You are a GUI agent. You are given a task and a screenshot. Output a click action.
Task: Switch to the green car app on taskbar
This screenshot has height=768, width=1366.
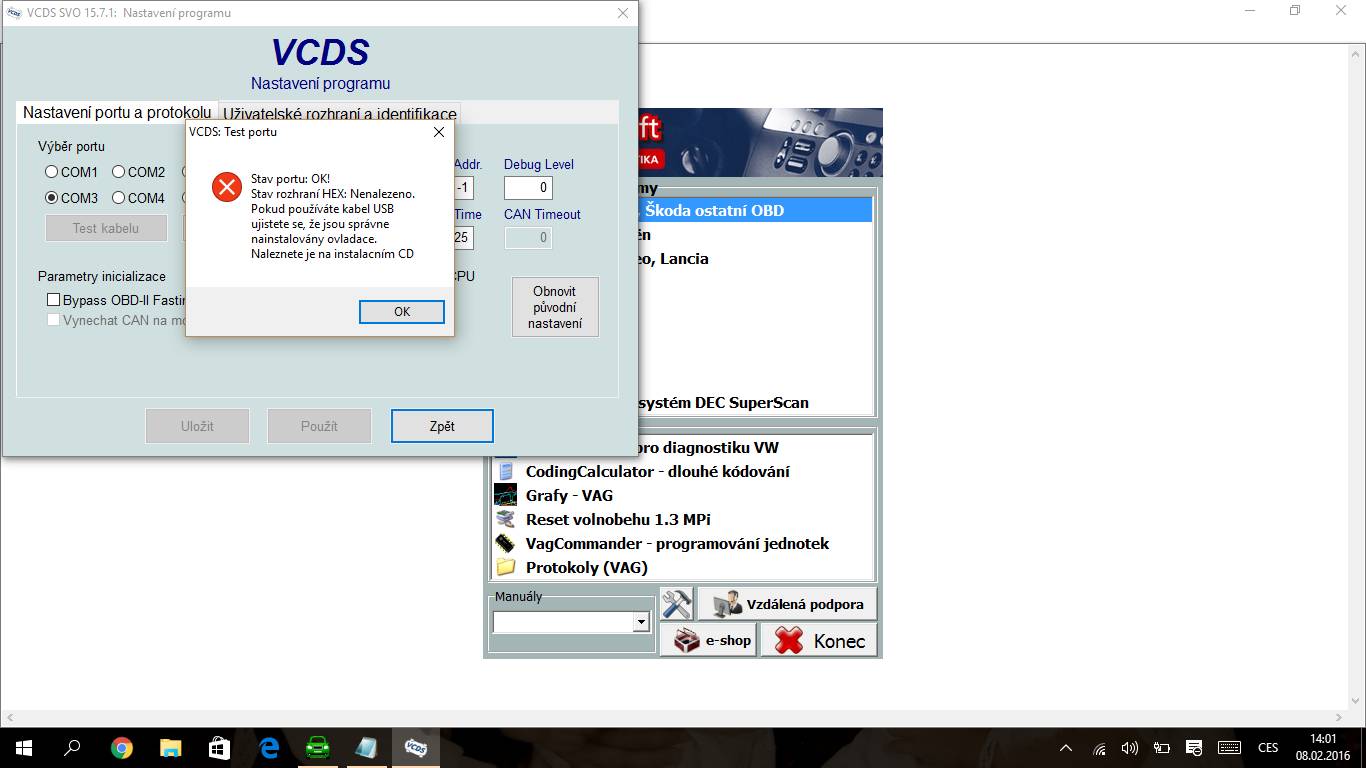pyautogui.click(x=317, y=748)
